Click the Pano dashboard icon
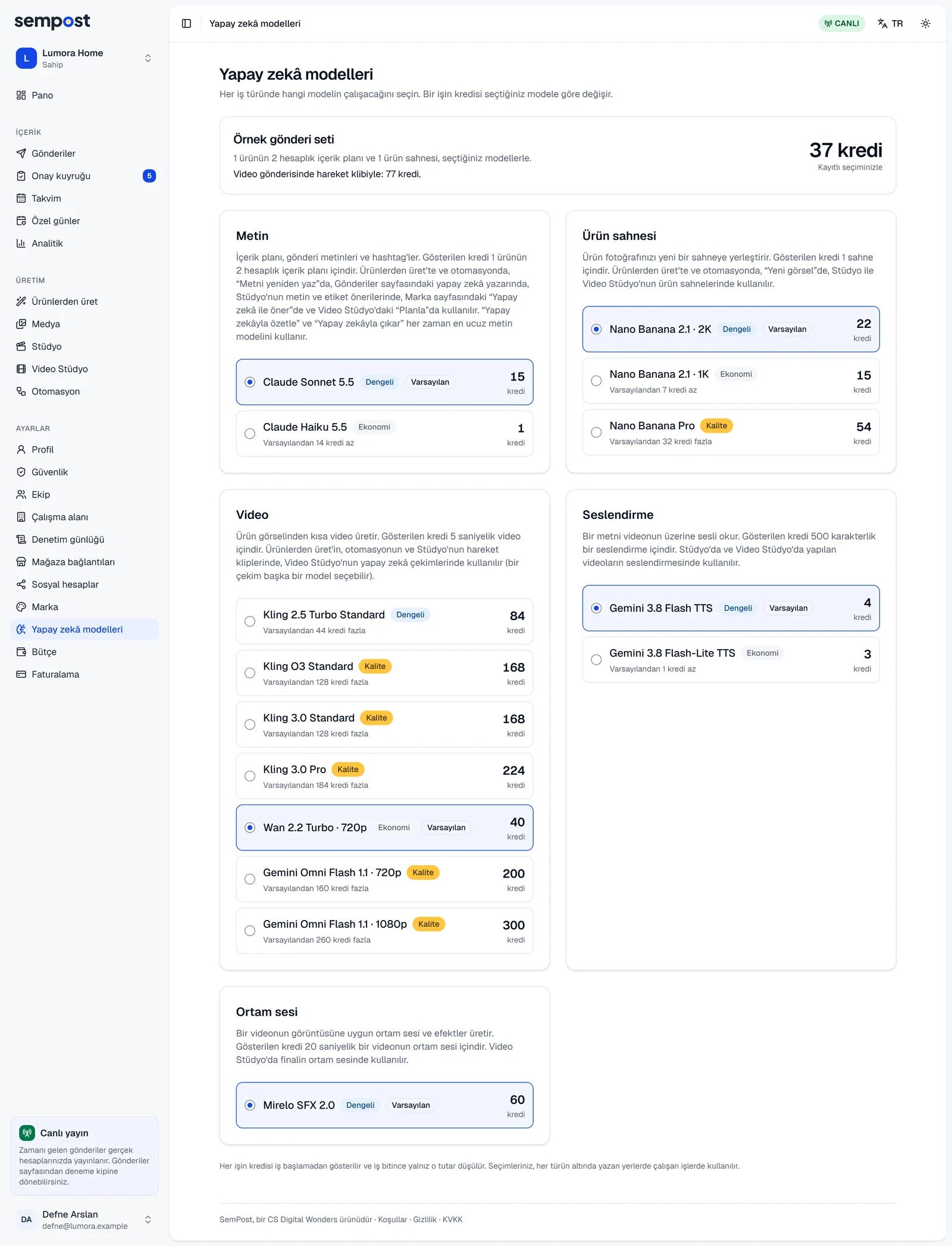The width and height of the screenshot is (952, 1246). 21,95
